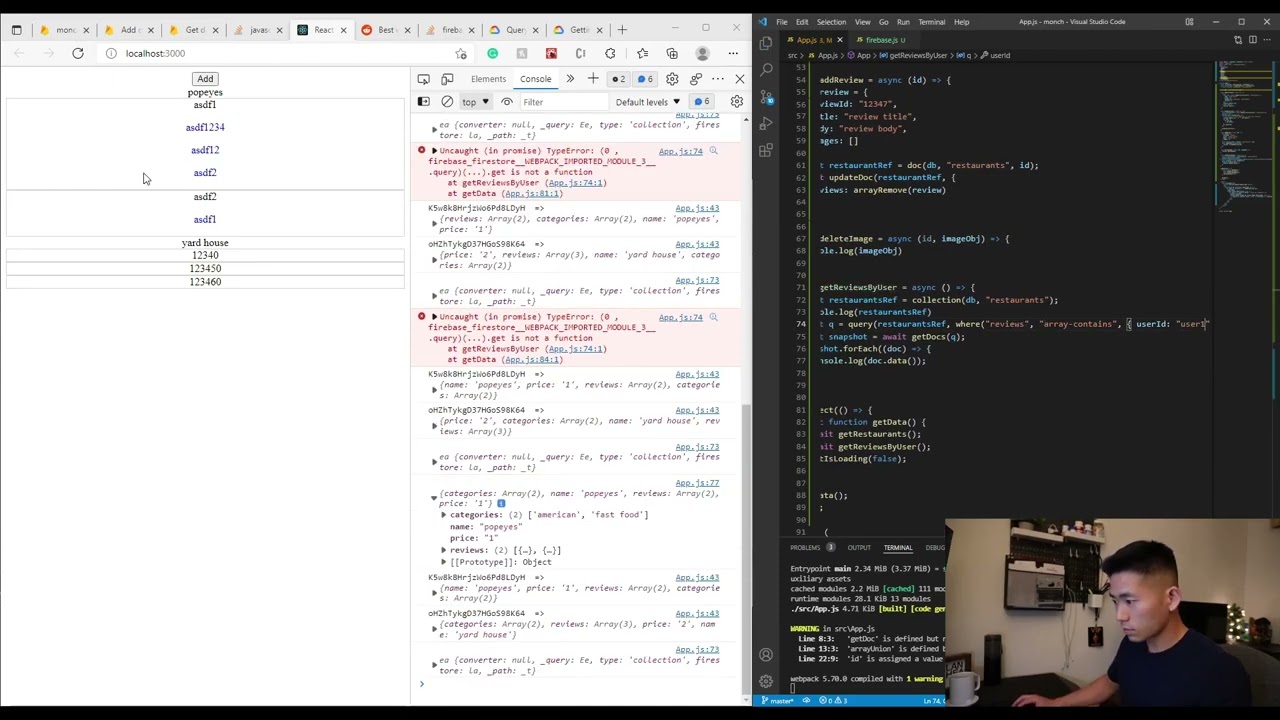Image resolution: width=1280 pixels, height=720 pixels.
Task: Open the browser profile avatar
Action: click(x=703, y=53)
